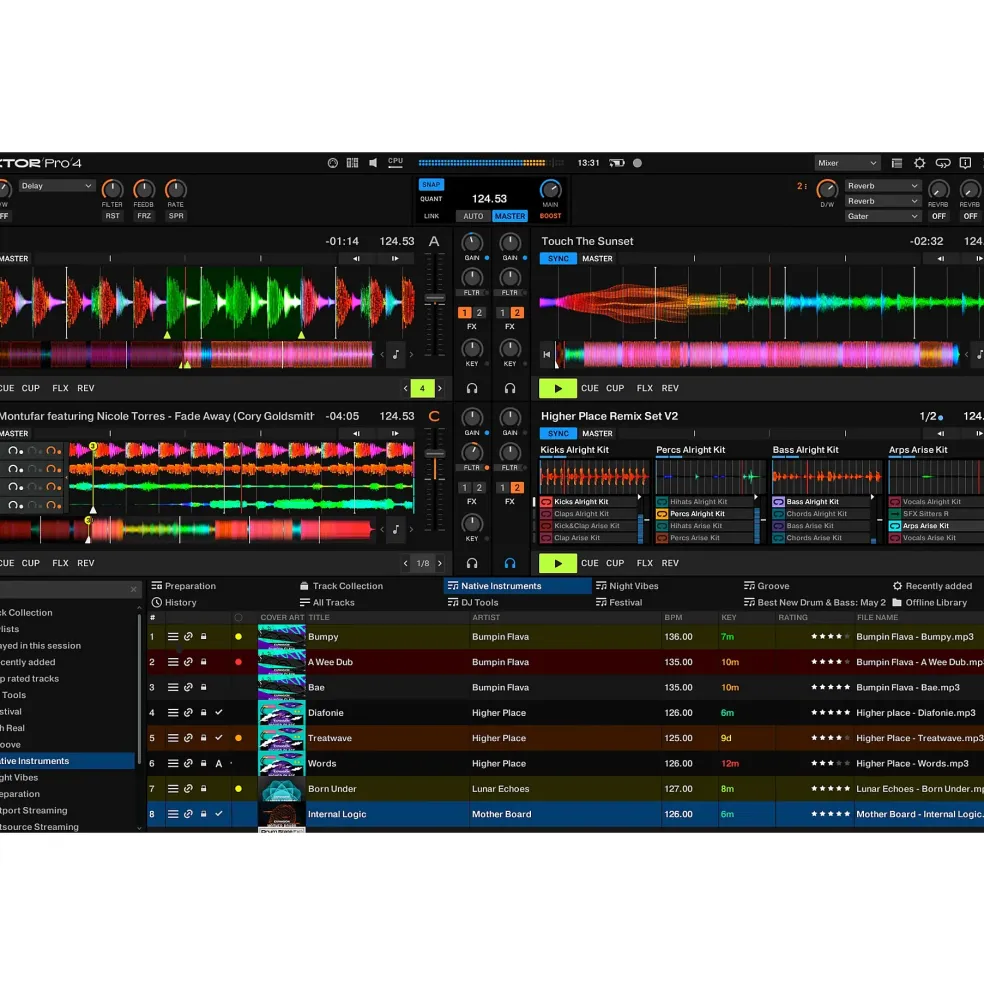The image size is (984, 985).
Task: Click the lock icon on Bumpy row
Action: [x=204, y=636]
